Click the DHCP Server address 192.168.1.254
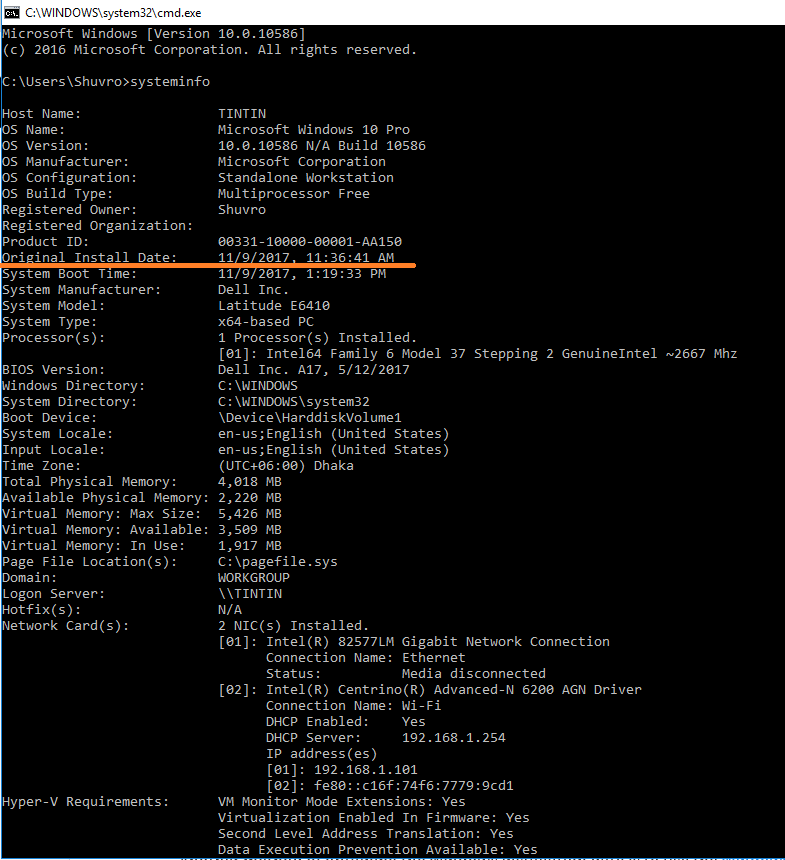Viewport: 785px width, 860px height. click(454, 738)
